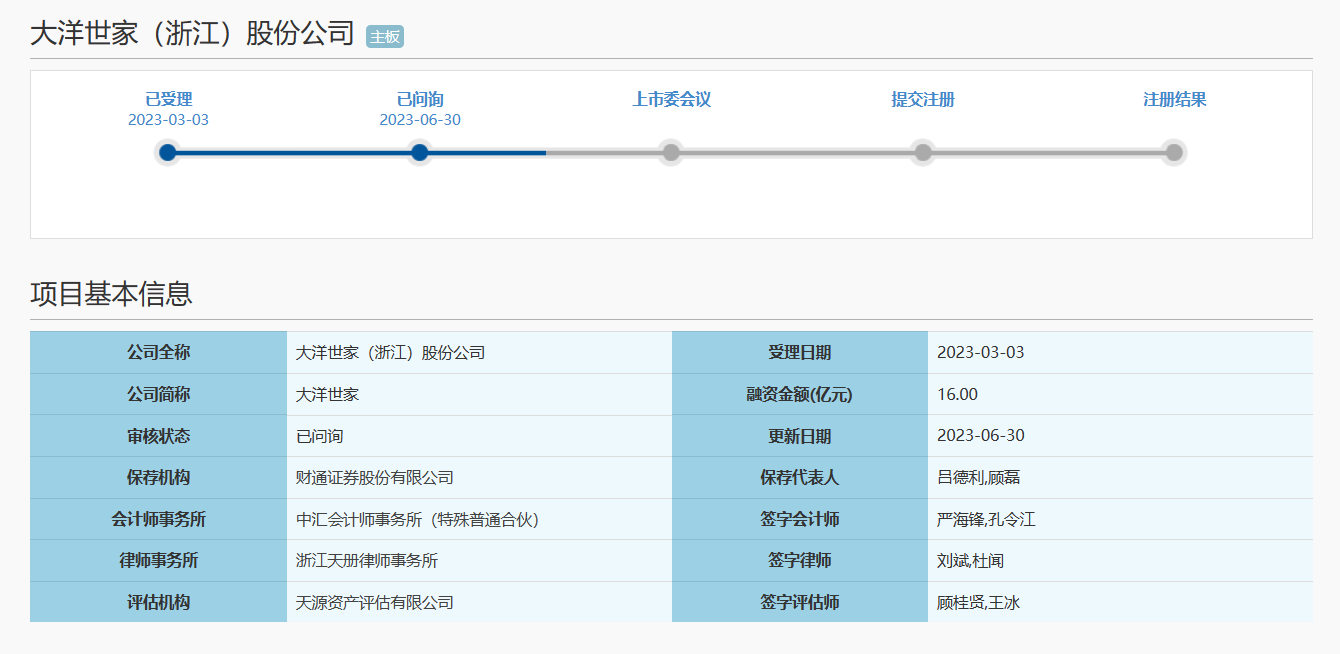Screen dimensions: 1340x654
Task: Click the 中汇会计师事务所（特殊普通合伙） value
Action: (x=418, y=520)
